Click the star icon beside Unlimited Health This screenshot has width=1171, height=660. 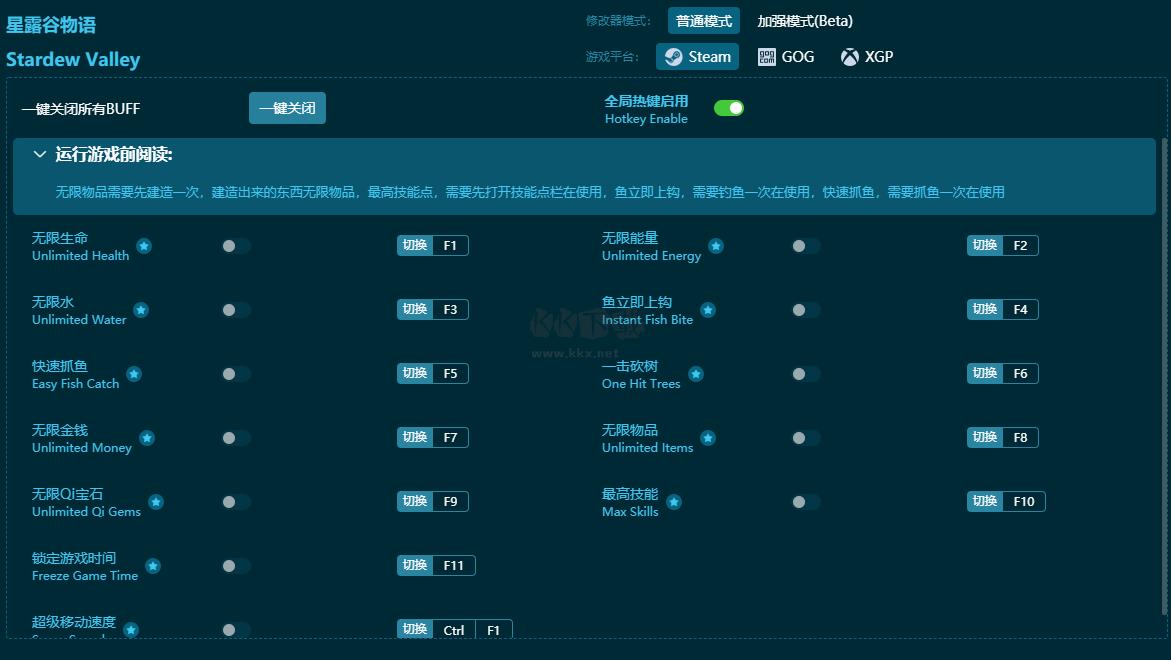144,246
